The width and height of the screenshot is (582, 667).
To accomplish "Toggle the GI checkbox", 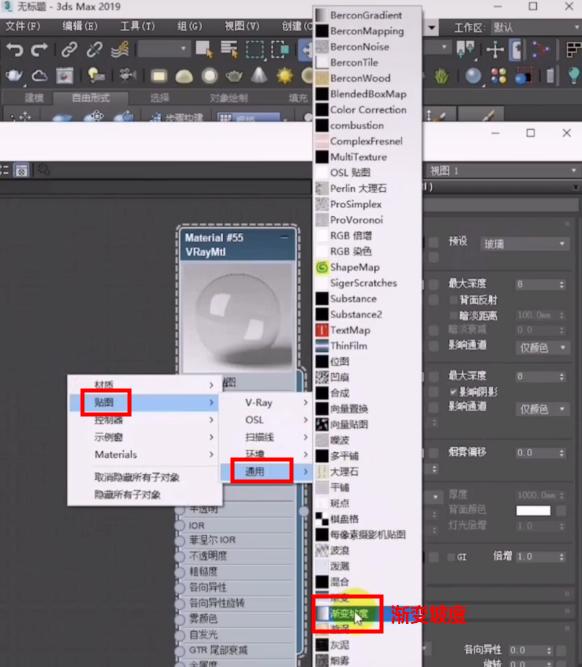I will click(x=451, y=557).
